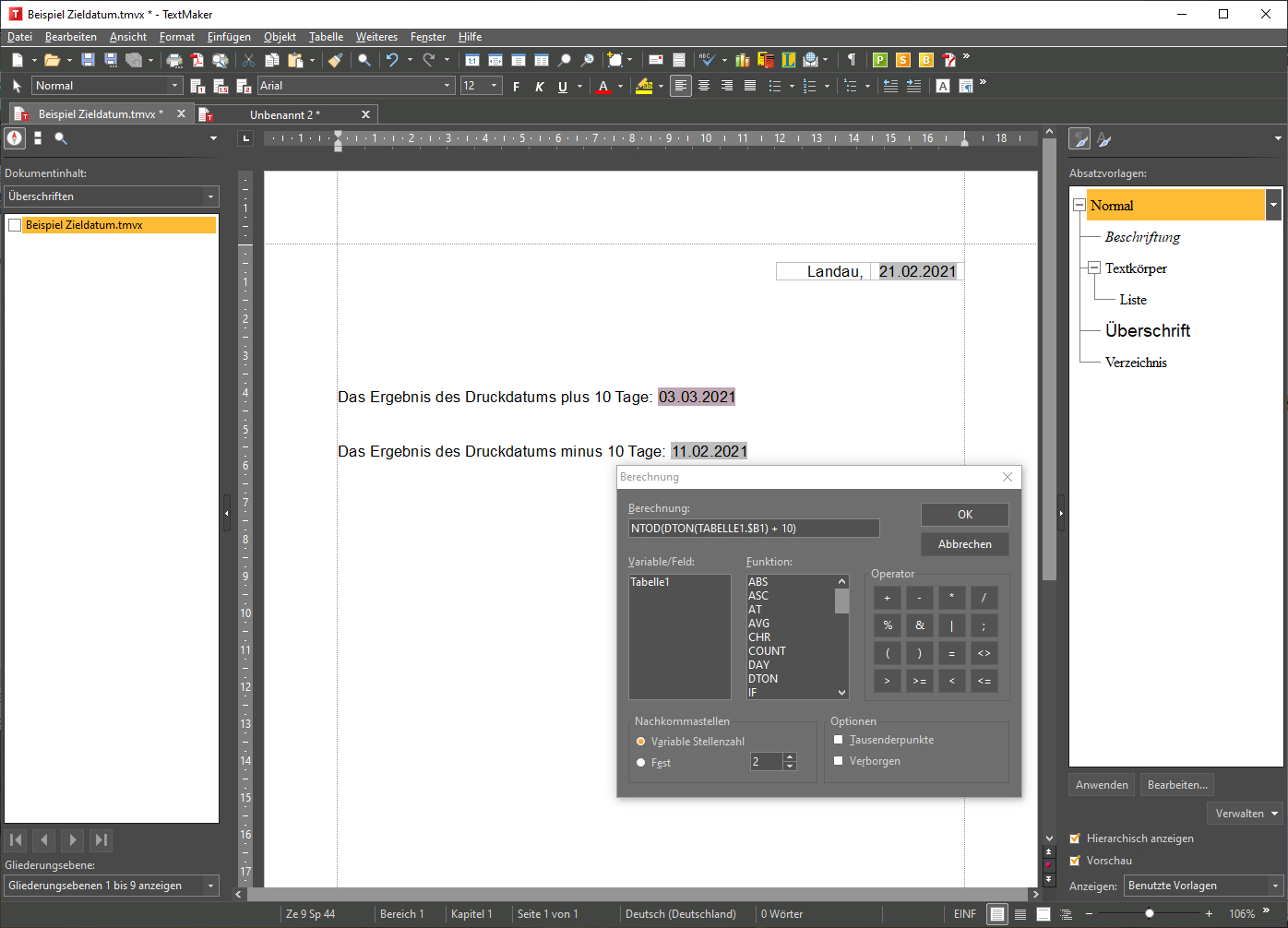
Task: Toggle formatting marks with the pilcrow icon
Action: [851, 60]
